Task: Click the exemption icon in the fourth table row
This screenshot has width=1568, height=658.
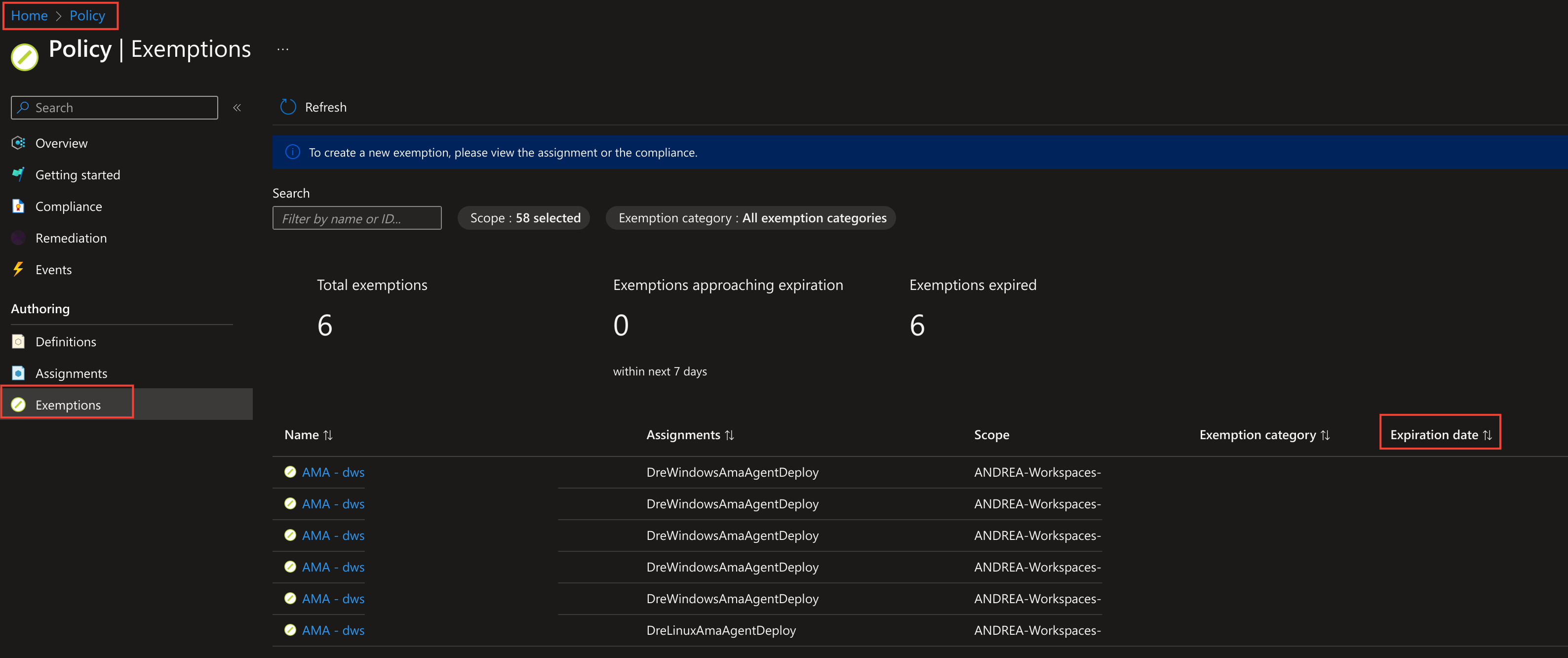Action: pyautogui.click(x=290, y=567)
